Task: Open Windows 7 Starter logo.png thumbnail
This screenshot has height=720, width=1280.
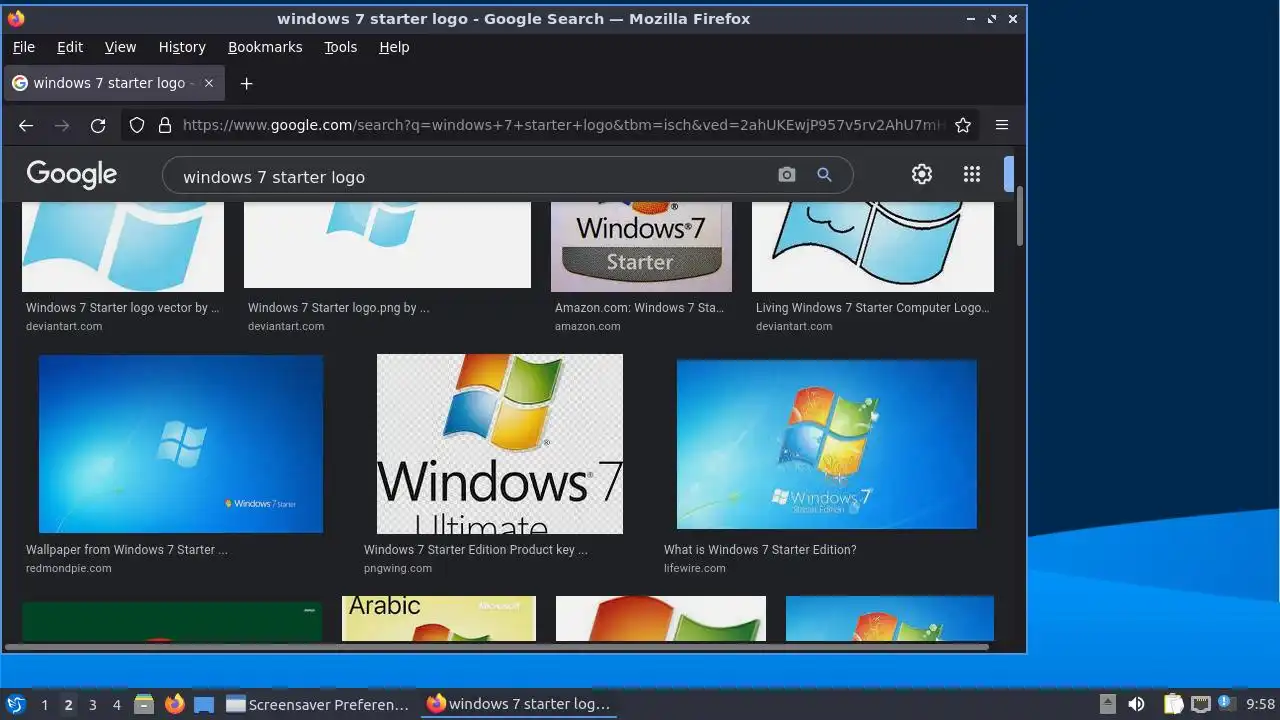Action: [387, 244]
